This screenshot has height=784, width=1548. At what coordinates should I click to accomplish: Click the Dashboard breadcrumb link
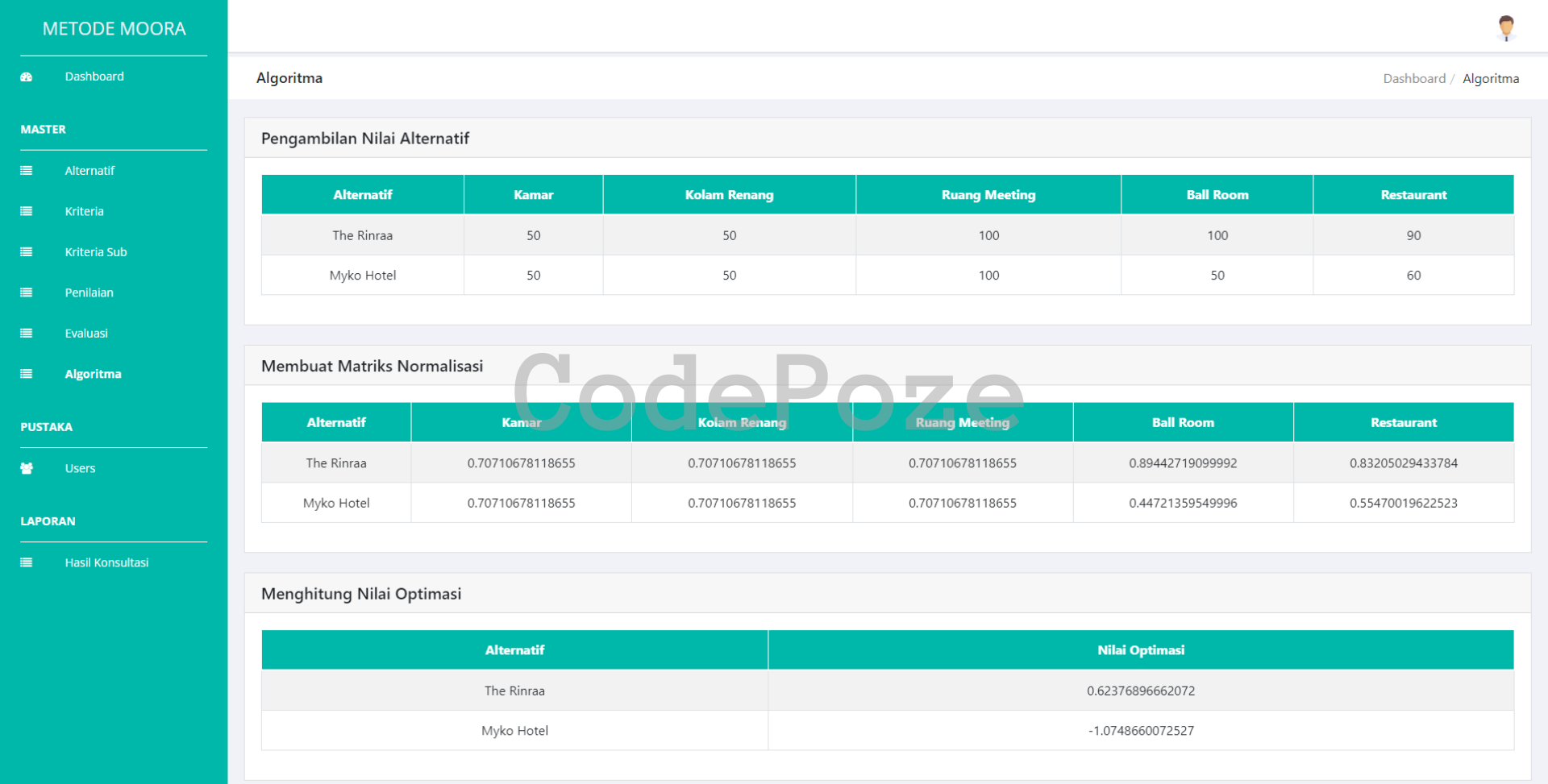1413,79
